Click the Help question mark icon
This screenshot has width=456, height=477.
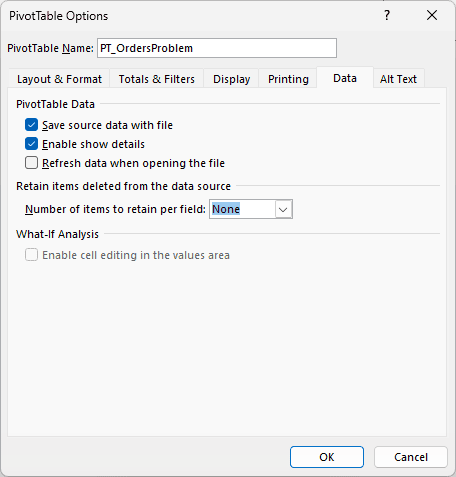(x=387, y=15)
